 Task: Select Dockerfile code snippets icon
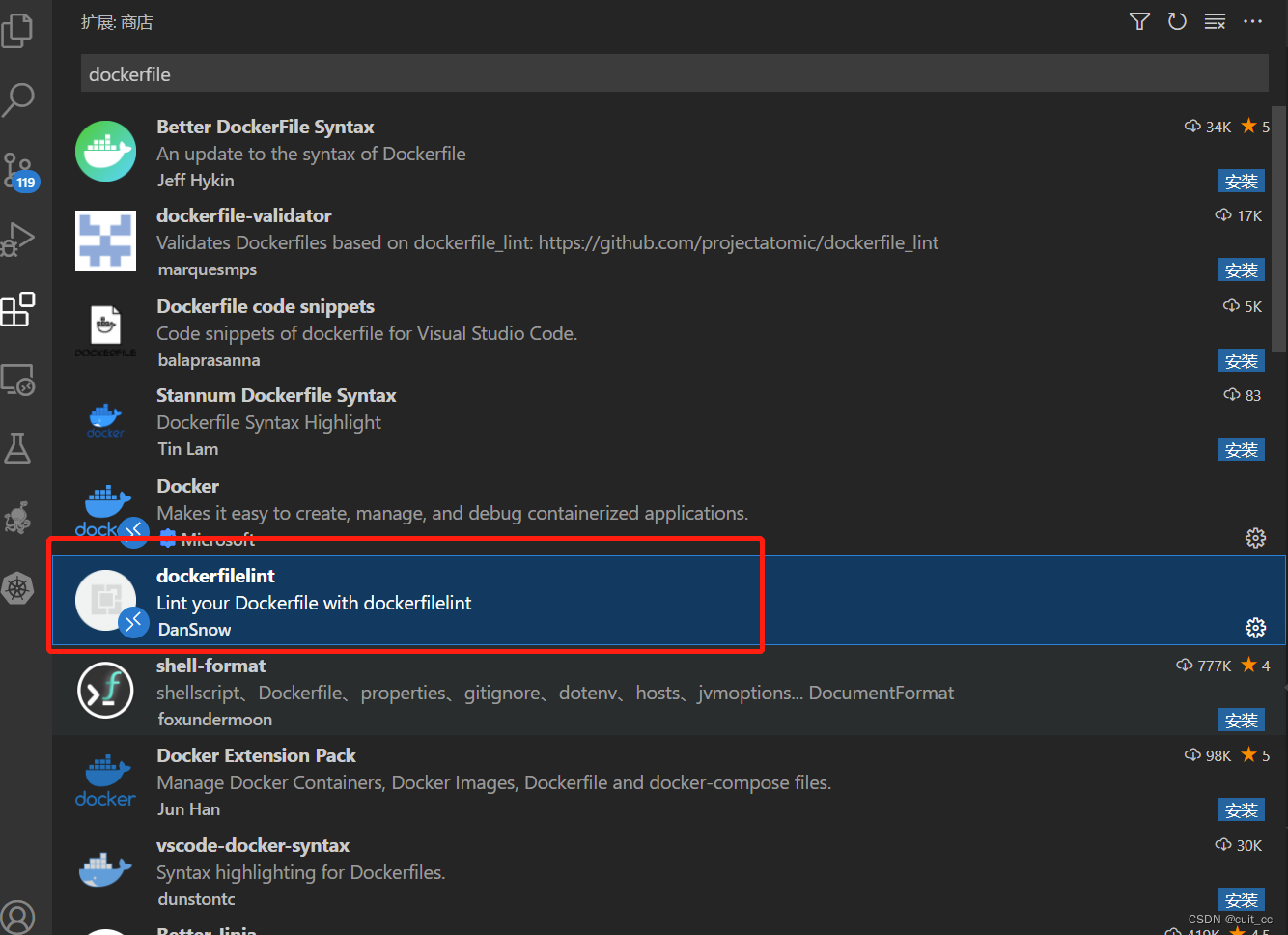(105, 330)
